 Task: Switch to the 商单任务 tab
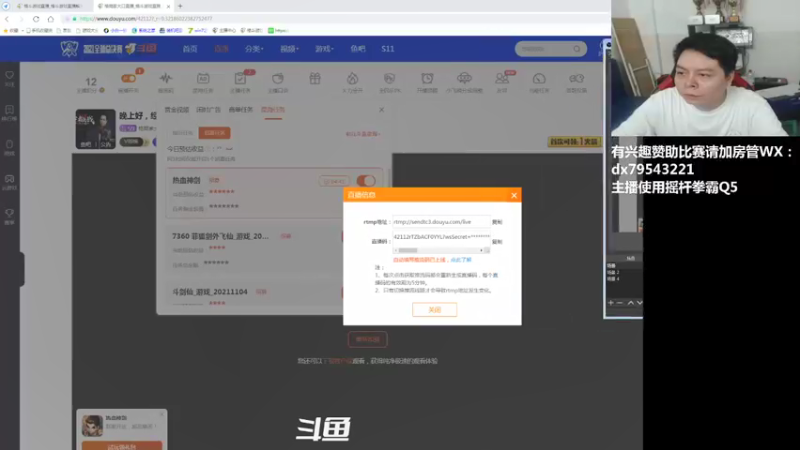click(x=241, y=110)
